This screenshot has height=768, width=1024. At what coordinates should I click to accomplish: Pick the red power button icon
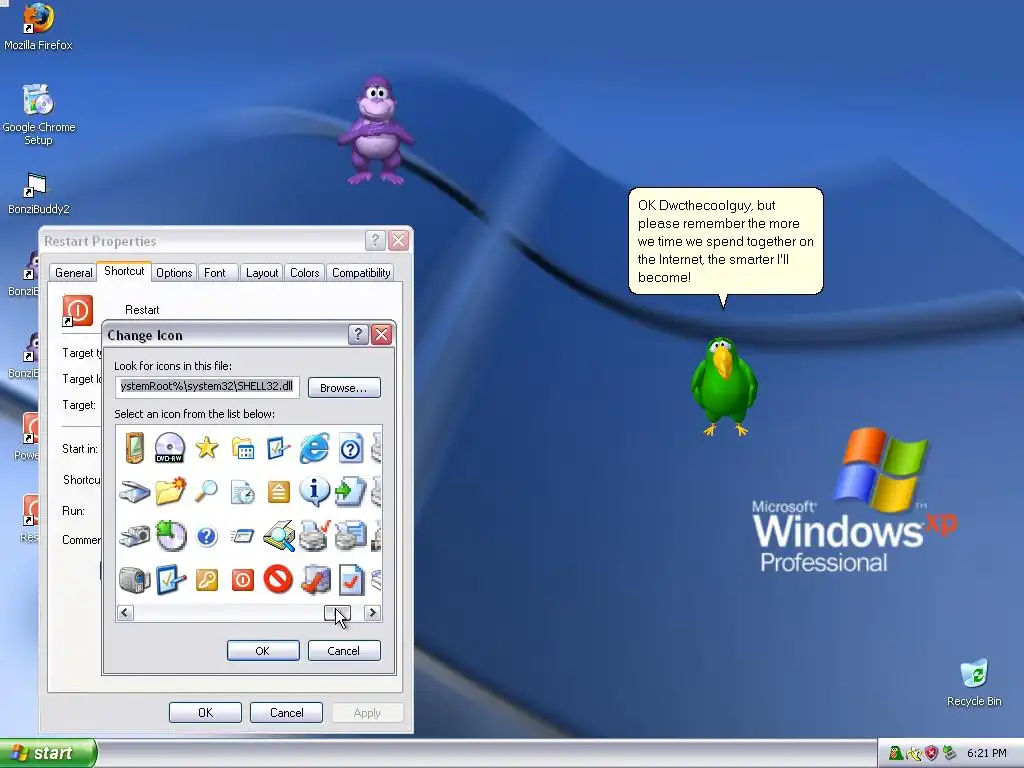point(243,580)
